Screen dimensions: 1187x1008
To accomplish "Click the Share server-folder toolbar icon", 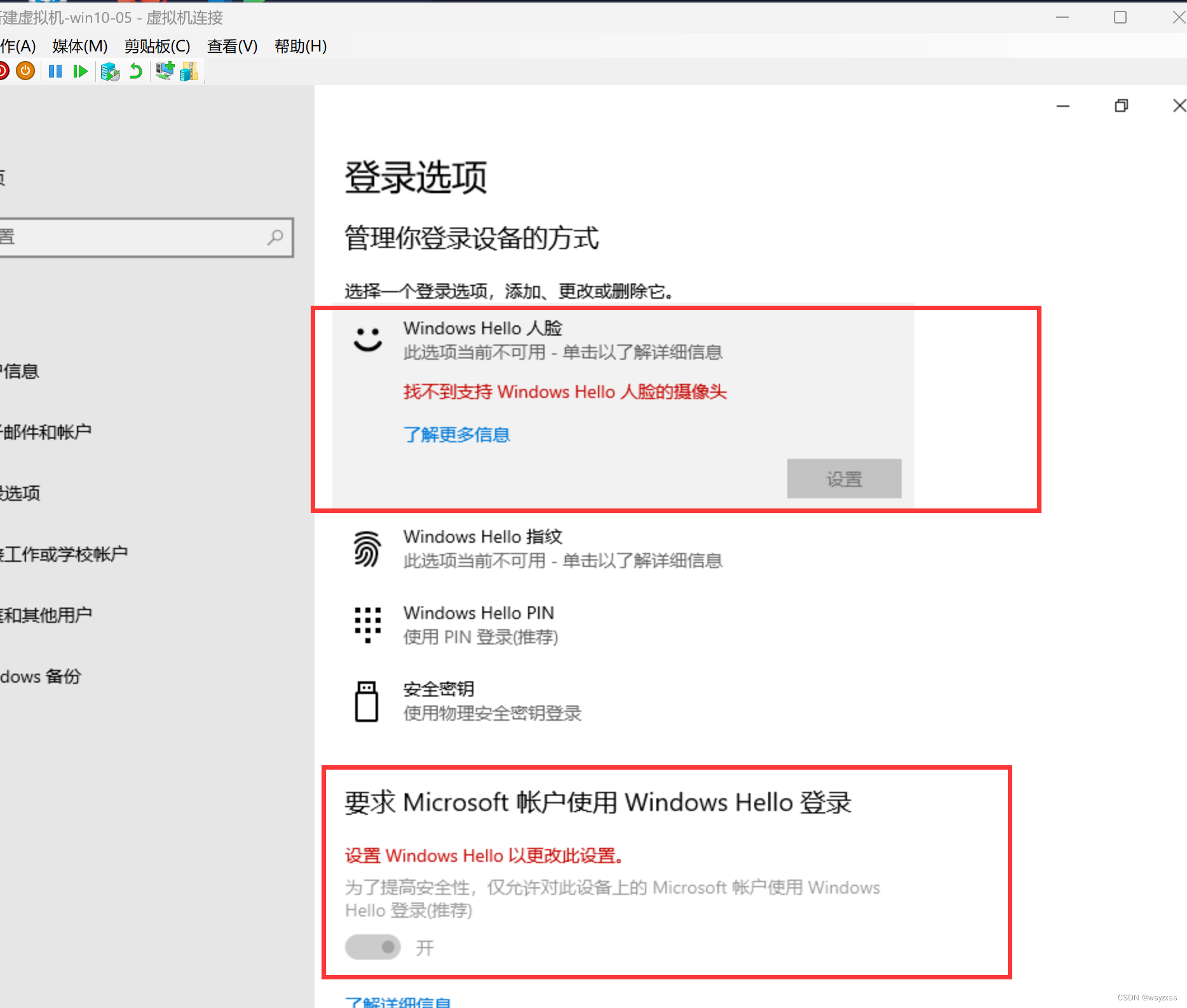I will click(x=189, y=71).
